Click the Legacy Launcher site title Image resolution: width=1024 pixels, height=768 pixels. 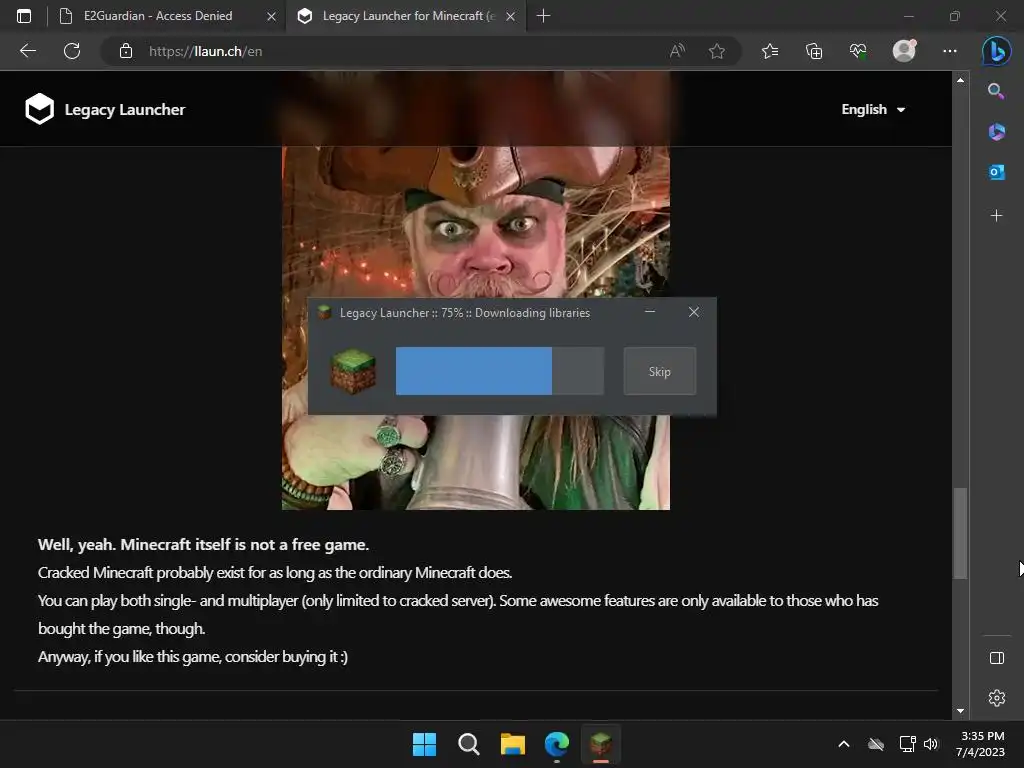(x=125, y=109)
